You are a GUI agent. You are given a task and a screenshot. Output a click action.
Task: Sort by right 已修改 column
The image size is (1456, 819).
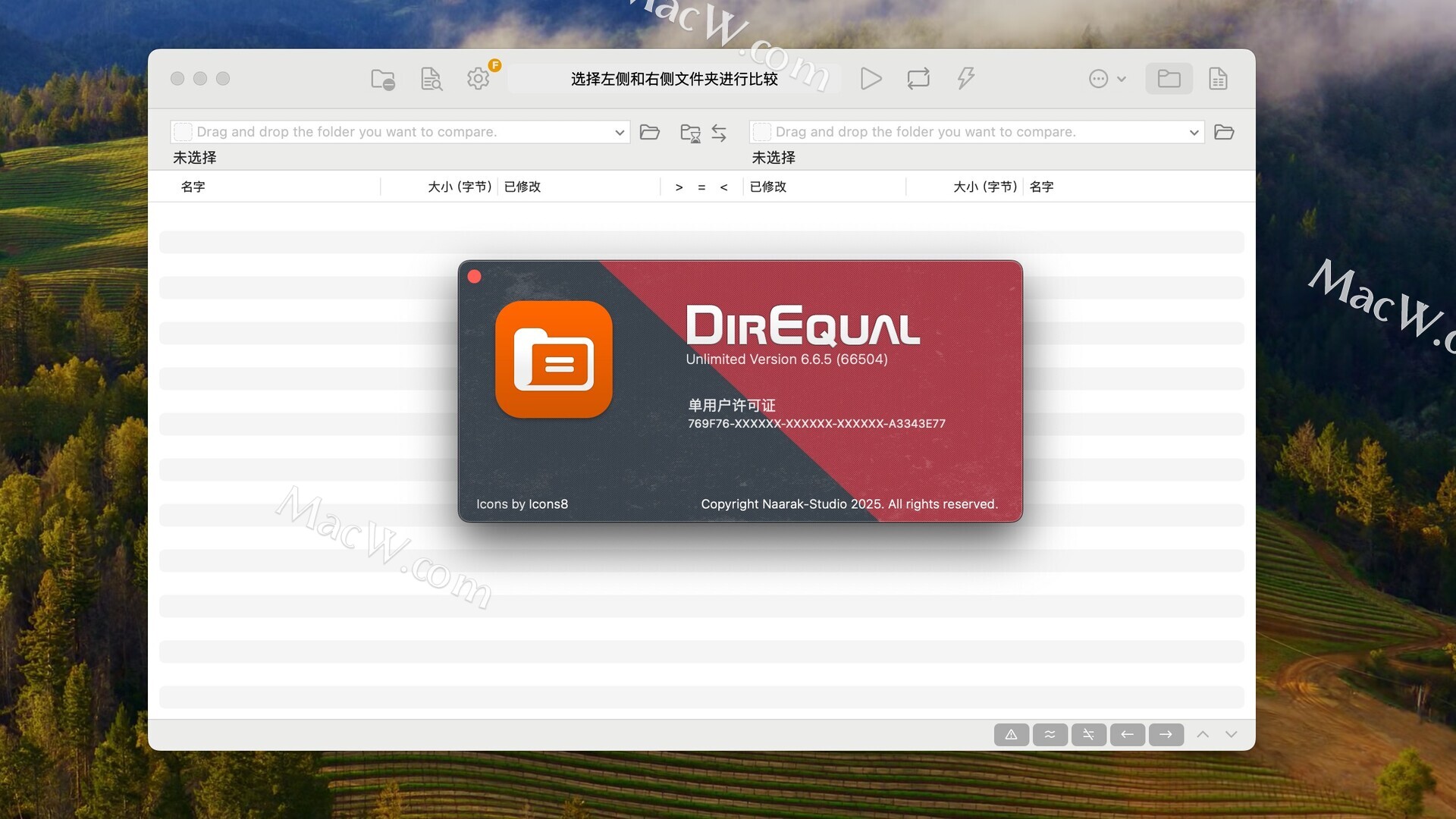[768, 187]
